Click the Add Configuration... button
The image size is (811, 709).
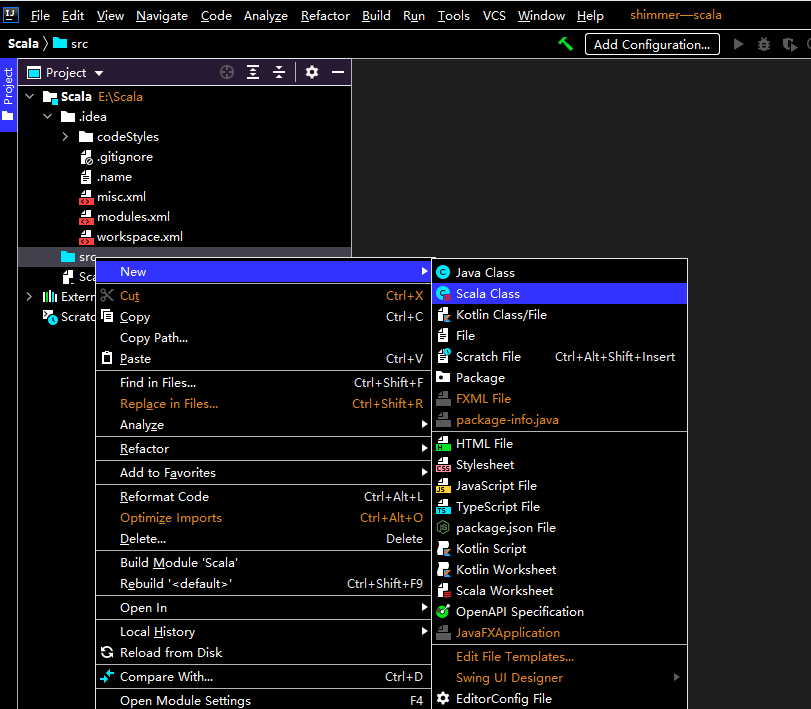pos(652,44)
